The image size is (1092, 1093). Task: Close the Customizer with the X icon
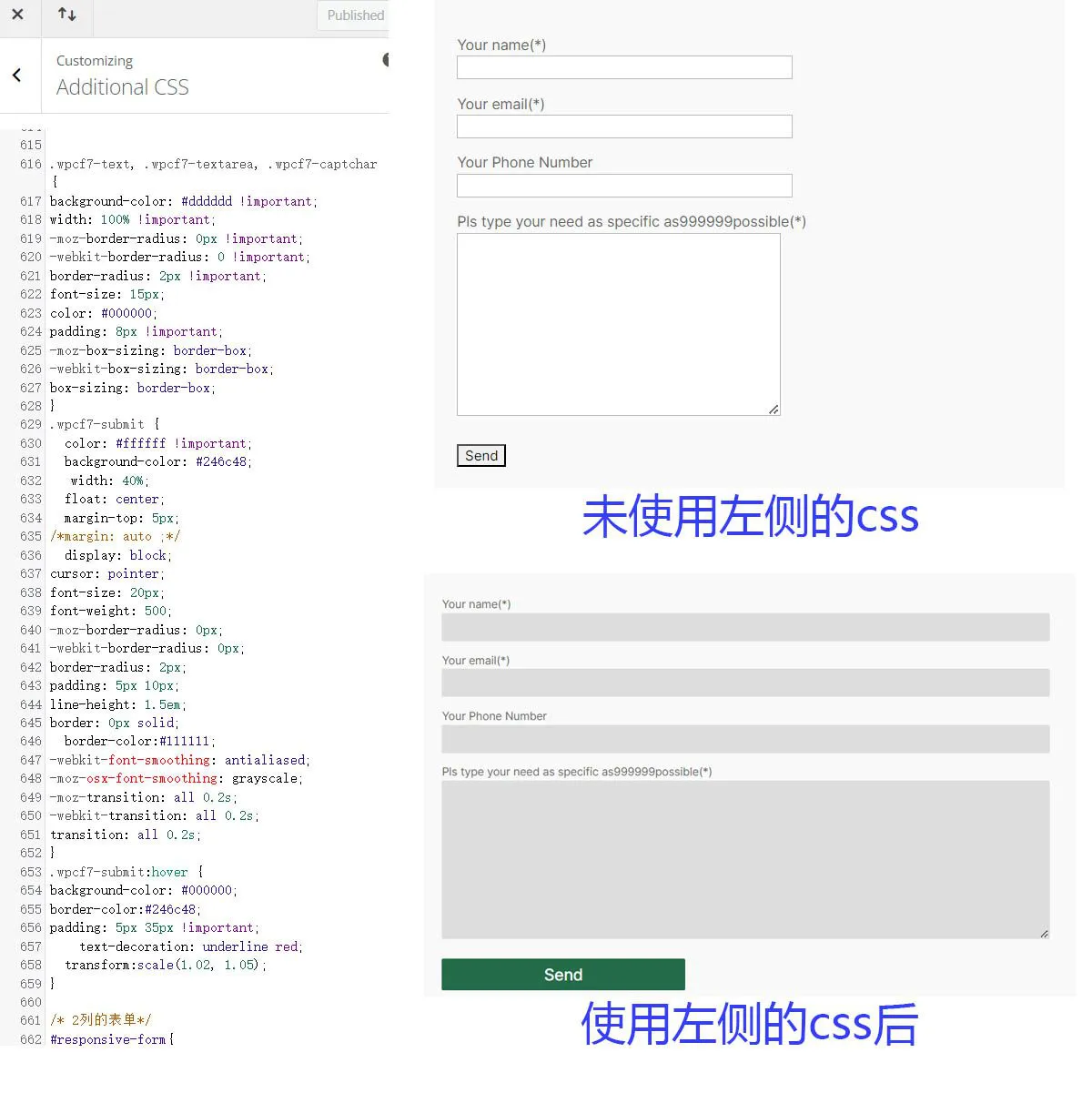[x=20, y=15]
